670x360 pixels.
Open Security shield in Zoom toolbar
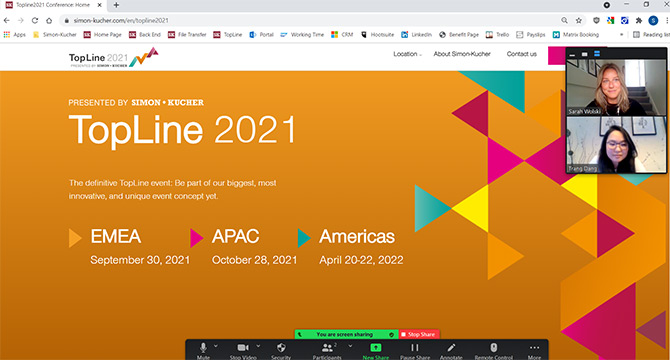tap(281, 350)
